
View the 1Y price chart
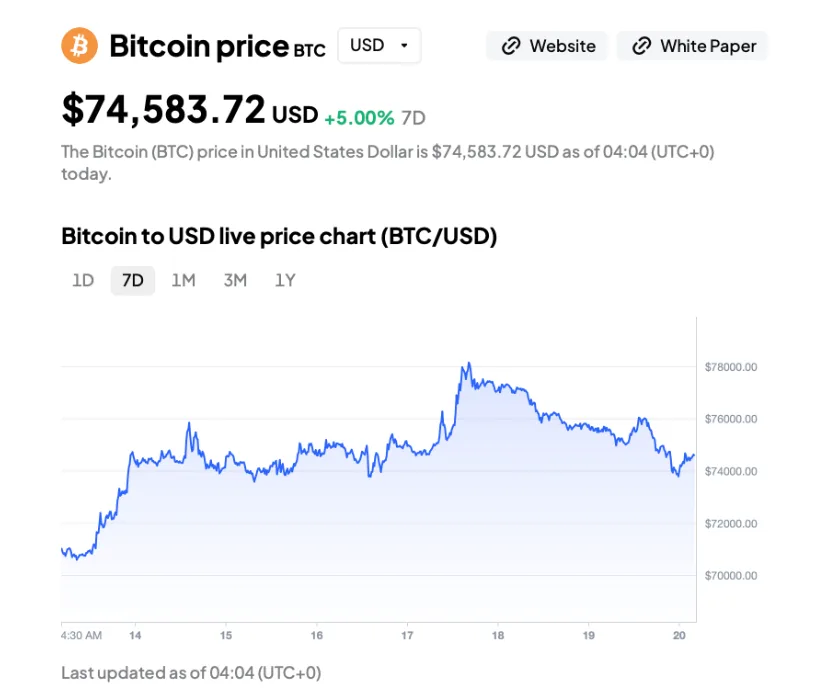pyautogui.click(x=285, y=280)
